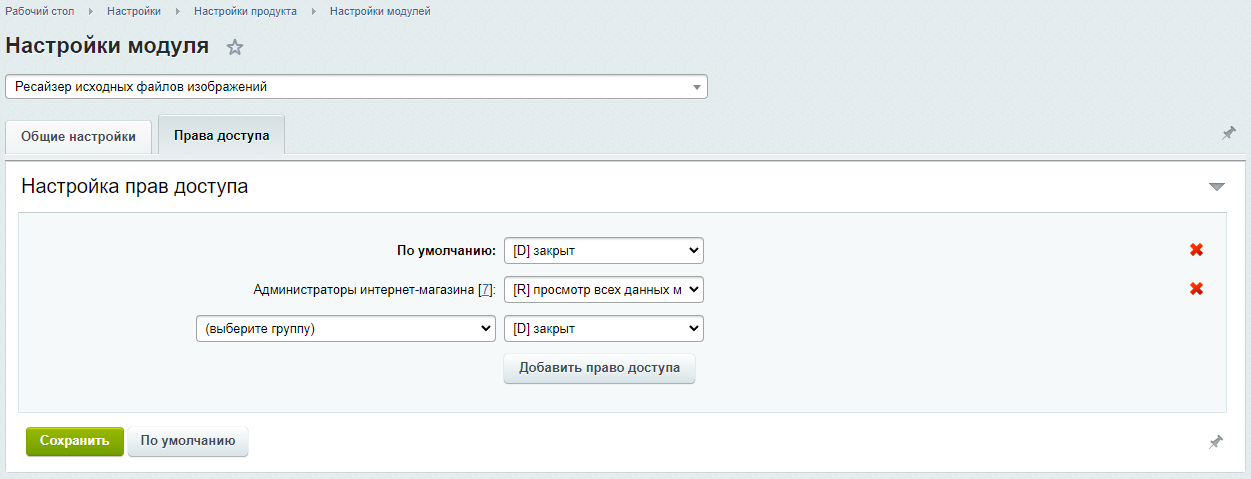Click the 'Добавить право доступа' button
Image resolution: width=1251 pixels, height=479 pixels.
pos(599,368)
